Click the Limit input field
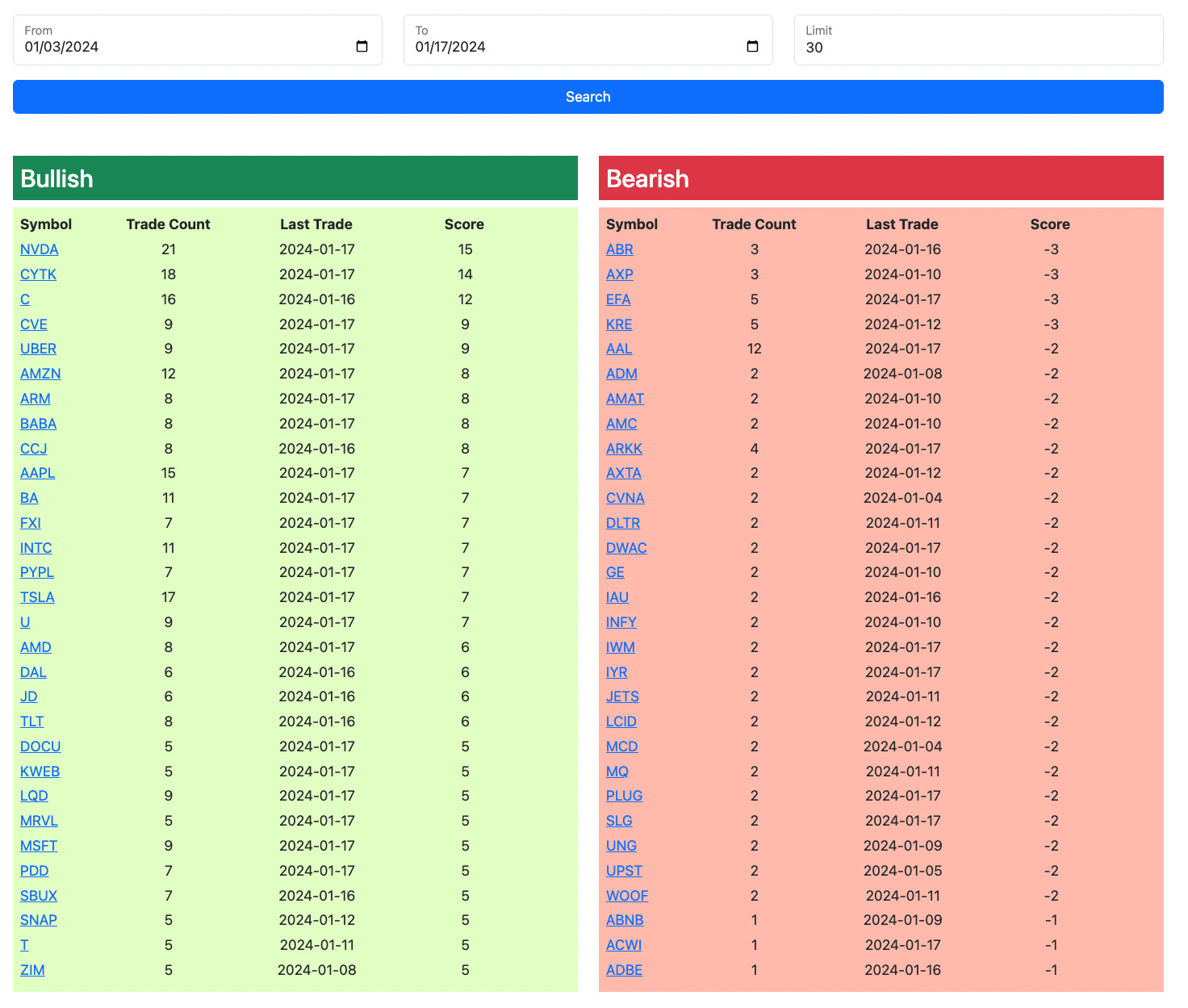The image size is (1188, 1008). (979, 40)
